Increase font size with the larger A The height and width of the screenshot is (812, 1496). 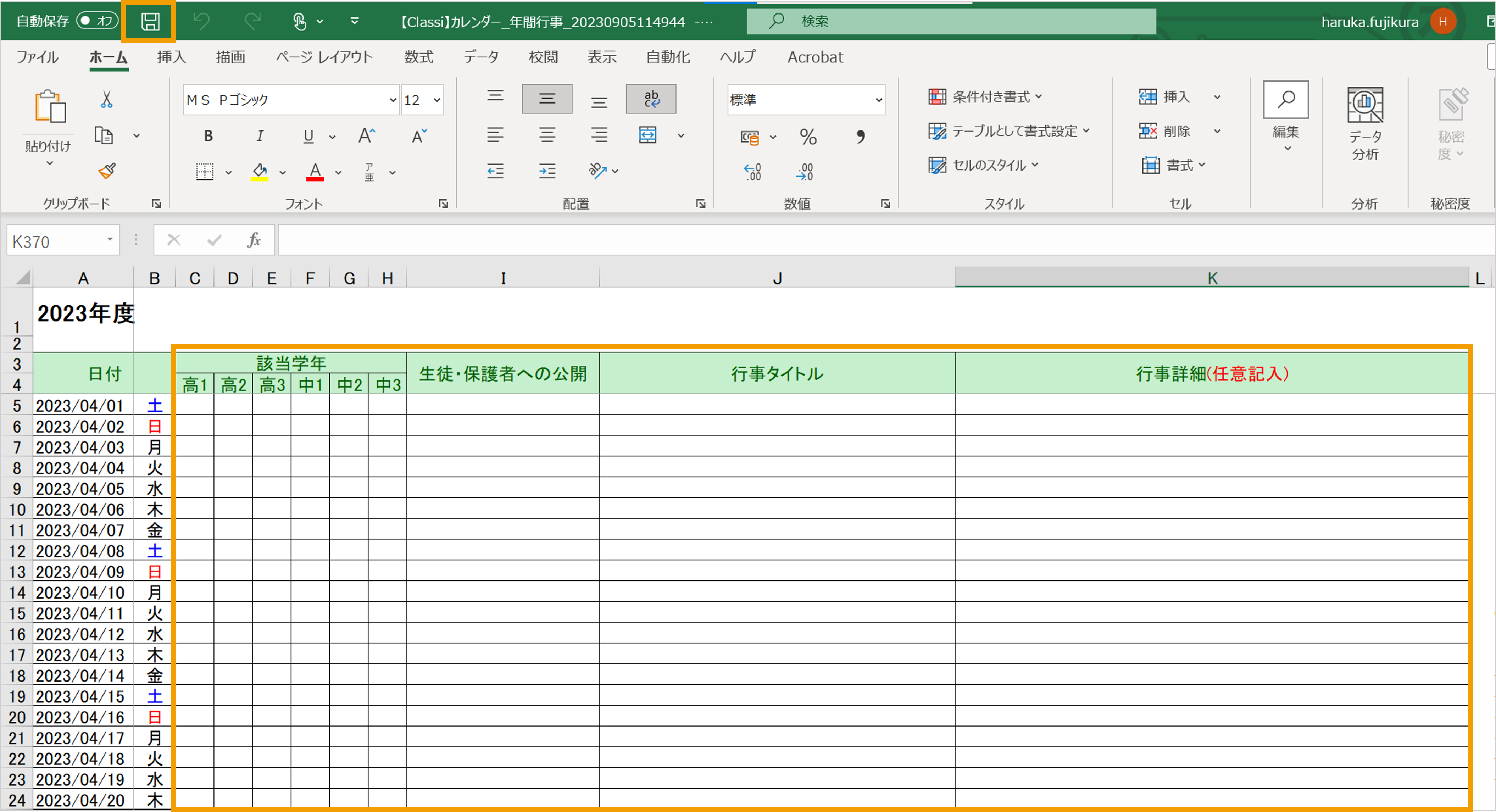point(366,136)
